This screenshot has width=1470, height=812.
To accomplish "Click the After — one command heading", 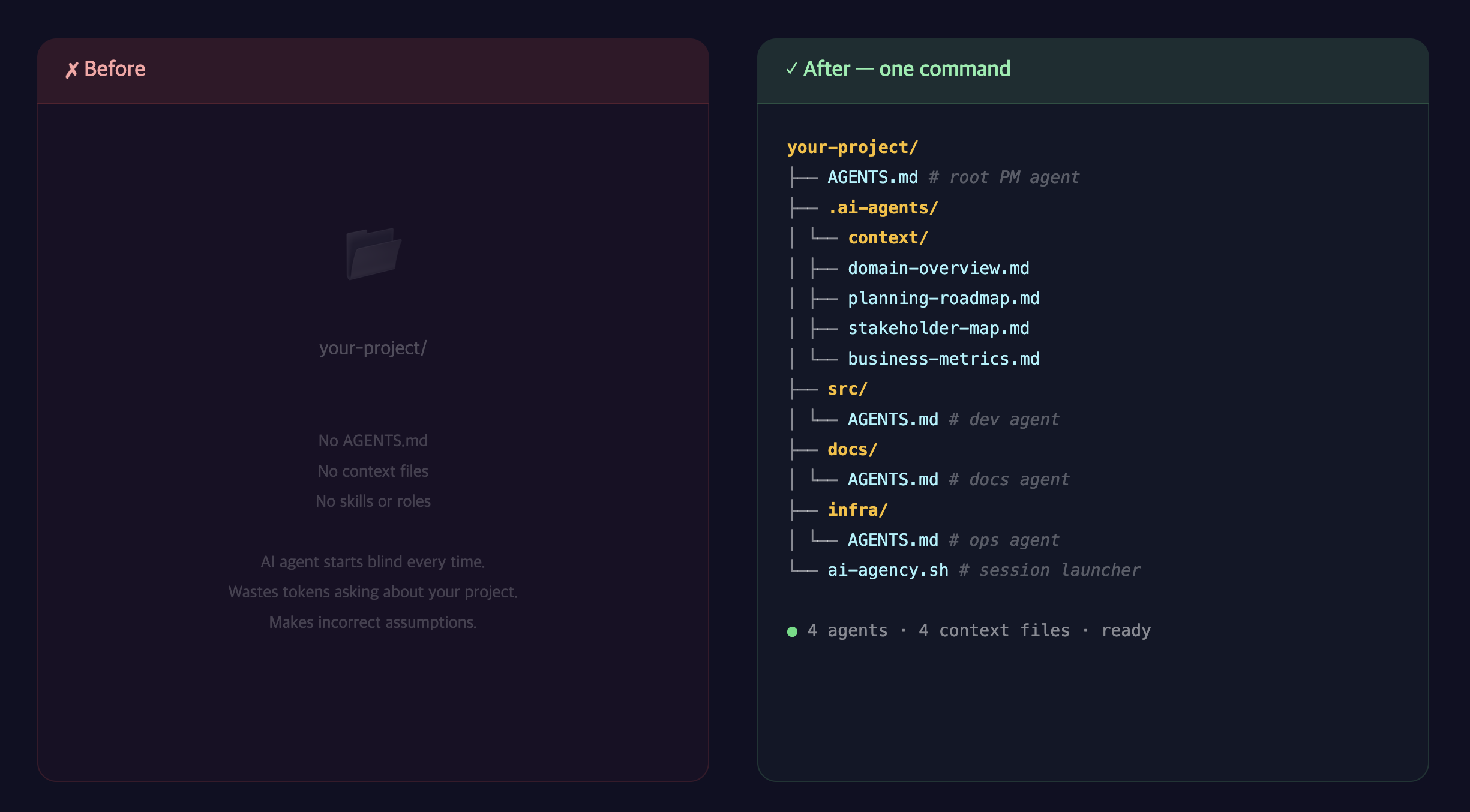I will pos(906,69).
